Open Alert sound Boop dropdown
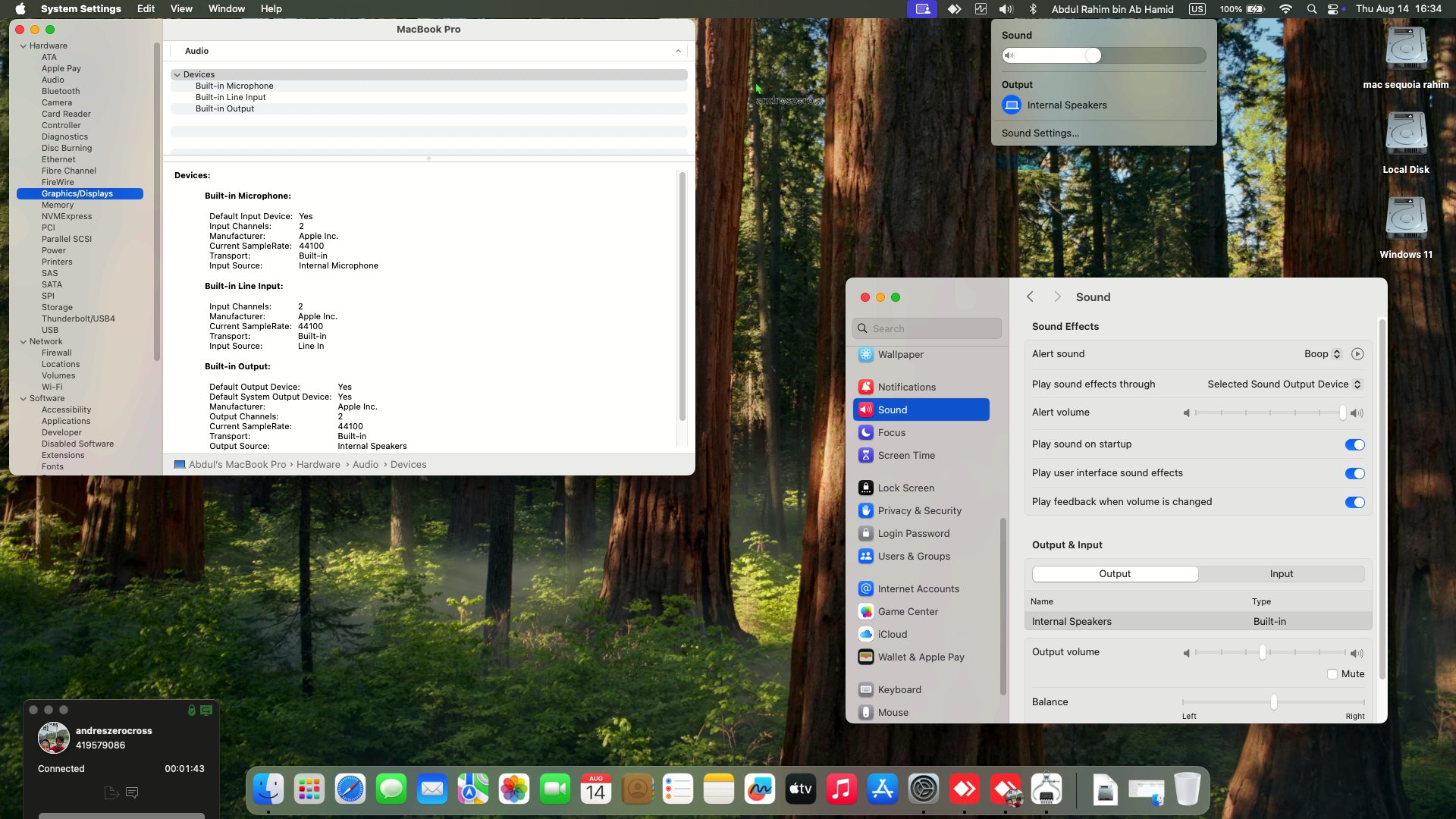1456x819 pixels. 1323,354
